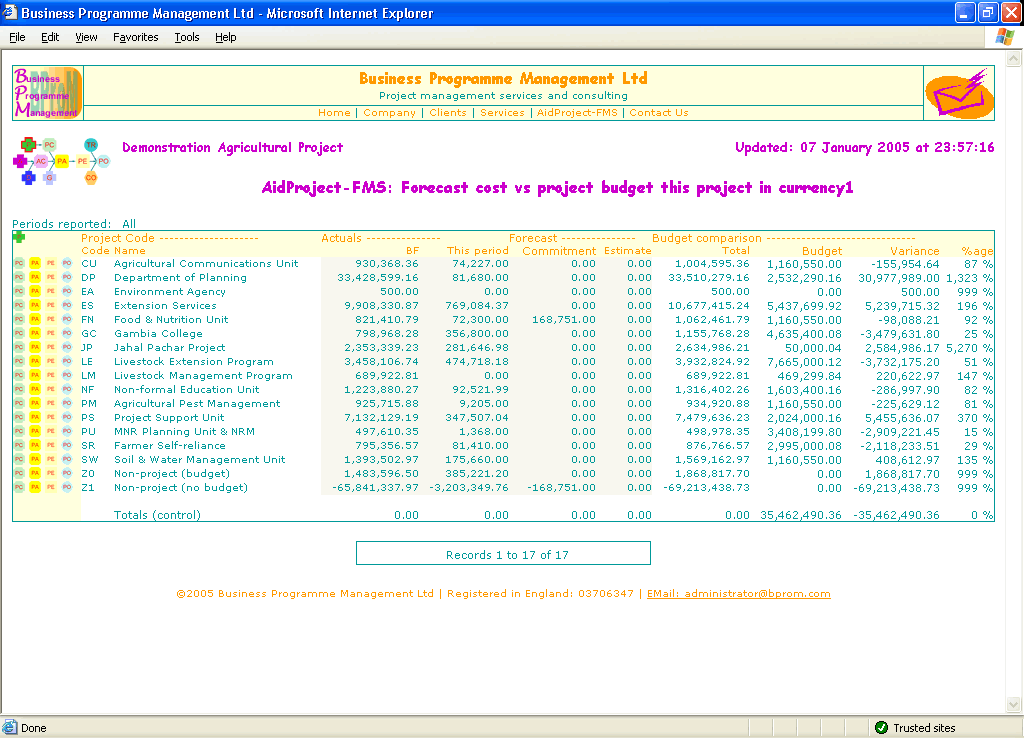This screenshot has width=1024, height=738.
Task: Click the PE icon in the JP row
Action: click(50, 347)
